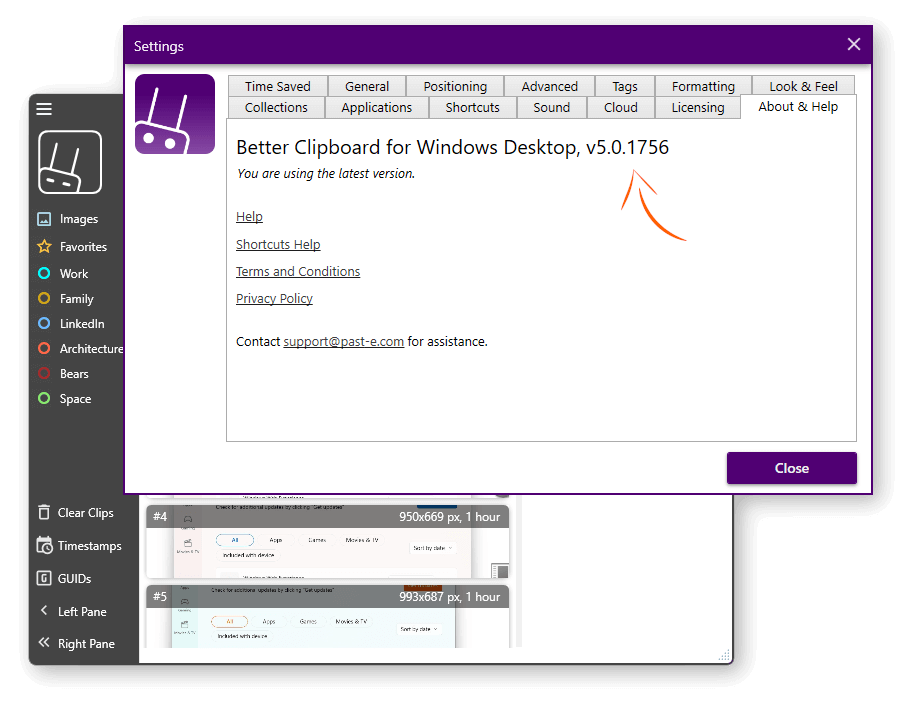Open the Time Saved tab
Screen dimensions: 915x721
click(278, 86)
